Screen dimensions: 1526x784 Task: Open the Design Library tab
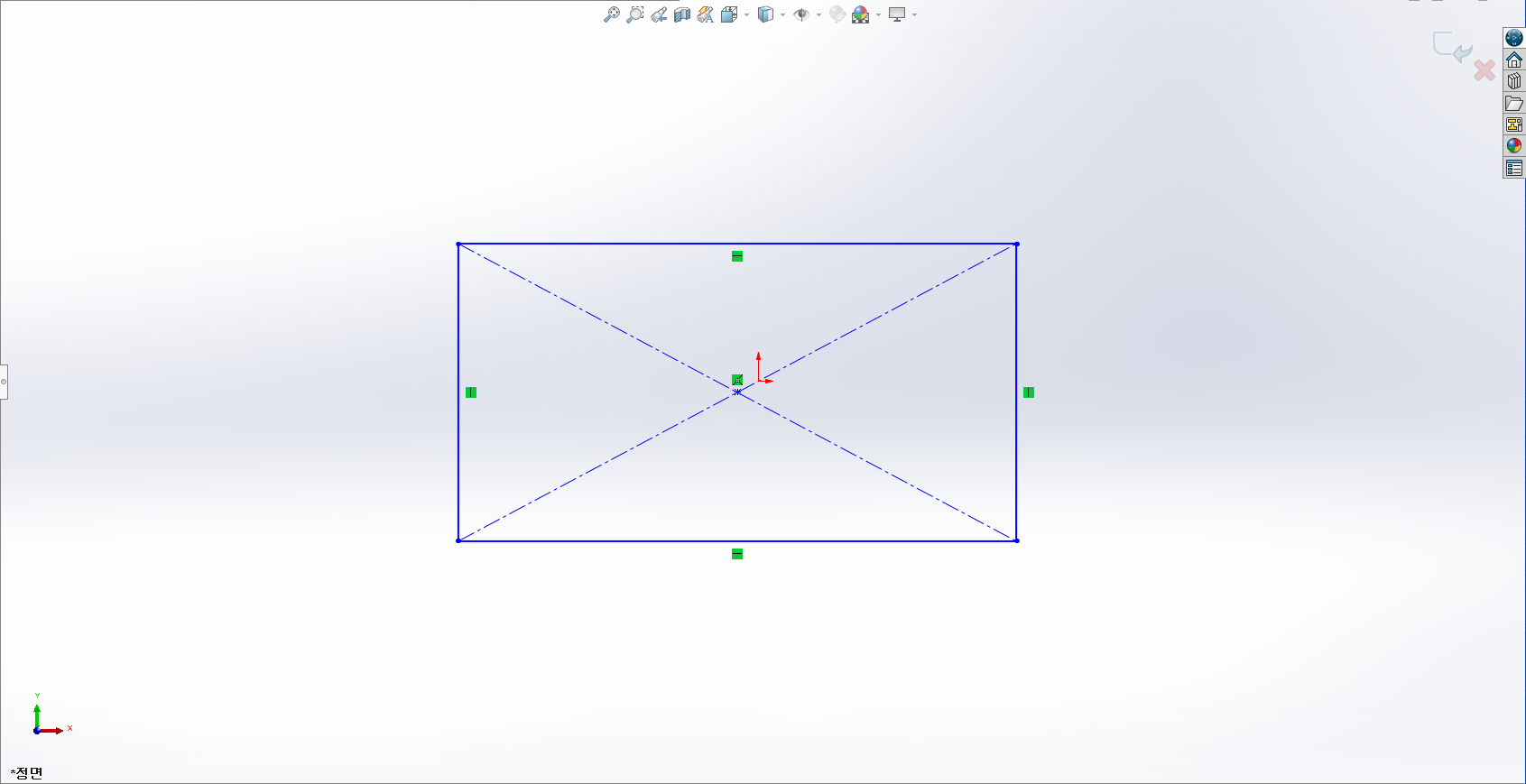point(1514,81)
